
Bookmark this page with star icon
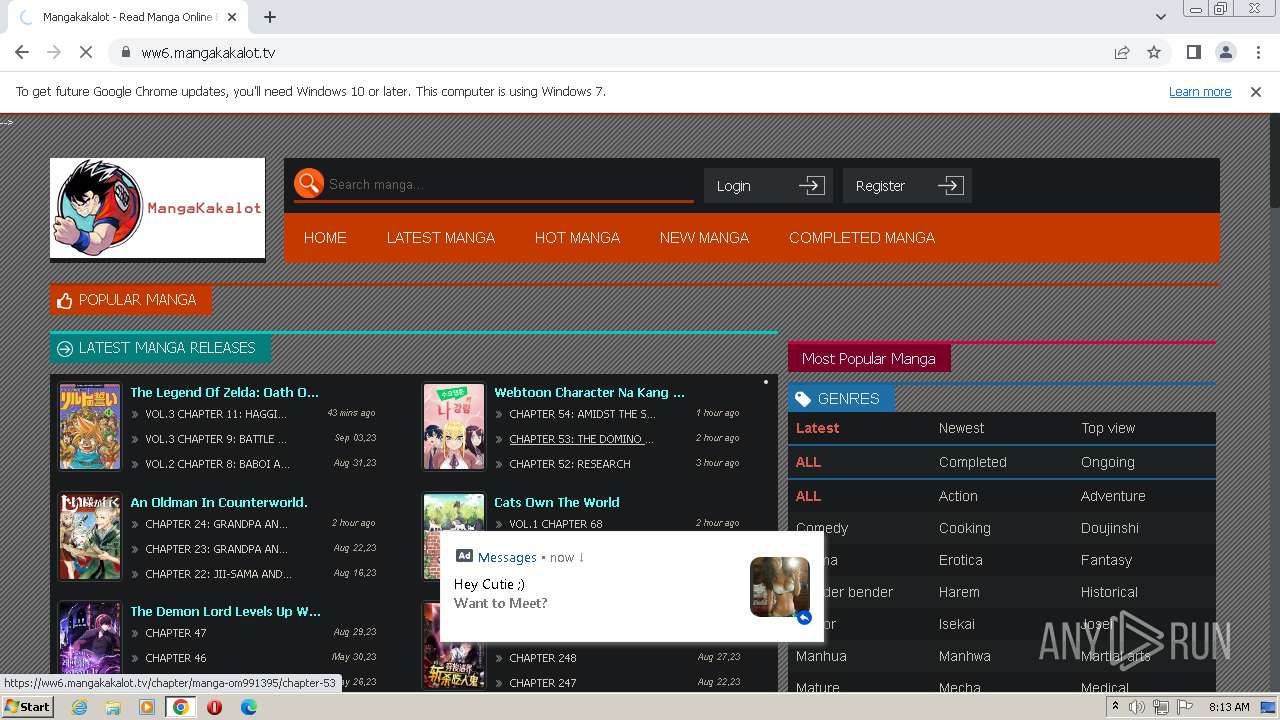tap(1154, 52)
